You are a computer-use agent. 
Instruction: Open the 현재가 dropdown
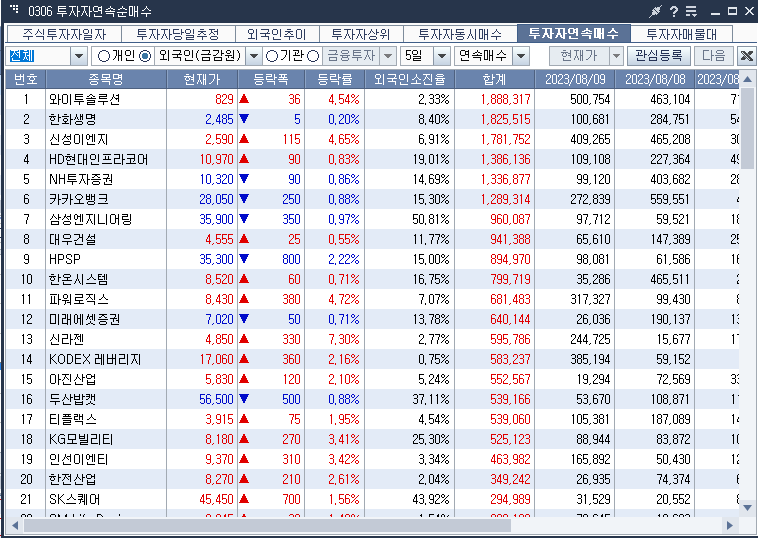click(x=616, y=56)
